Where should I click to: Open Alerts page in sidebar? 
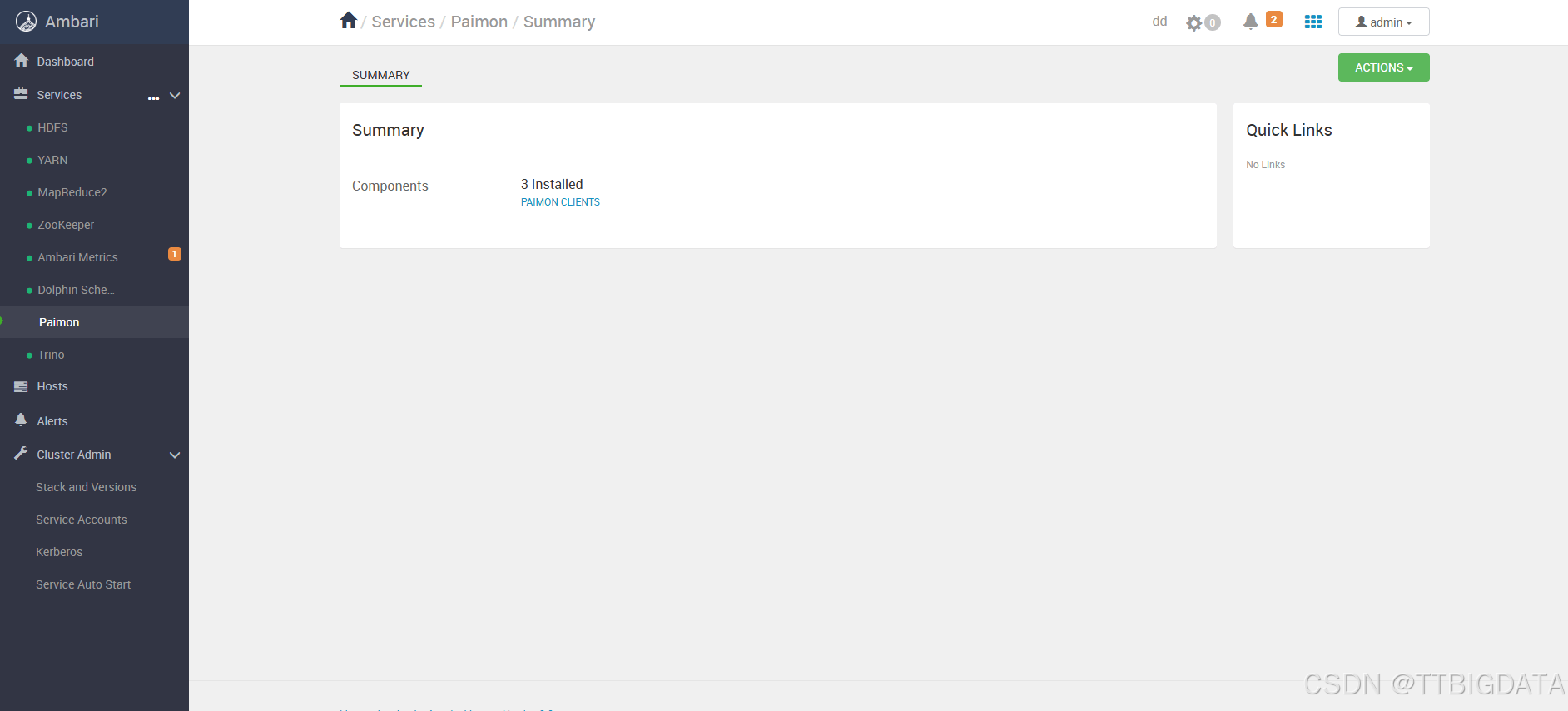point(52,421)
